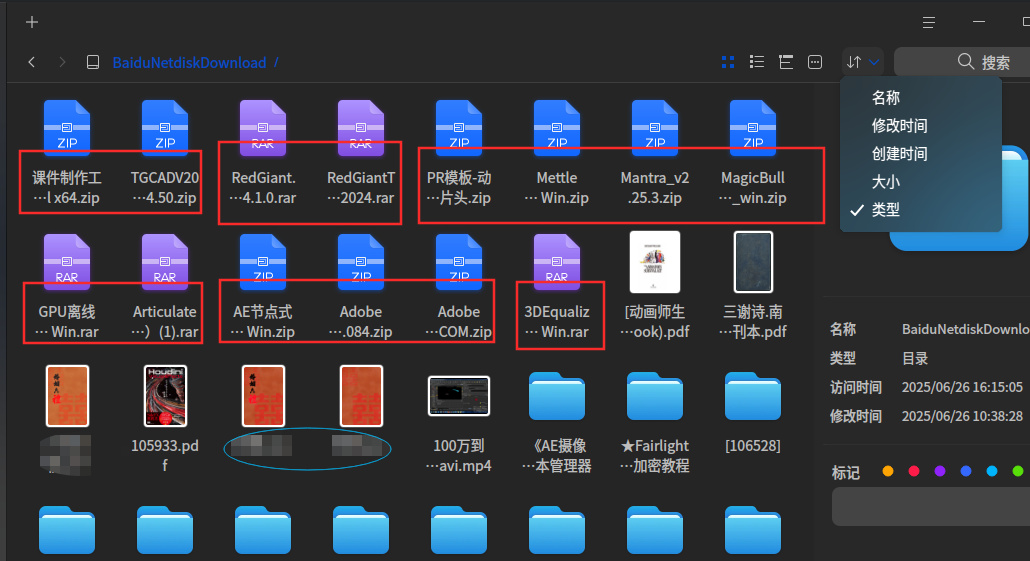Pick the orange tag color
This screenshot has width=1030, height=561.
pos(888,471)
